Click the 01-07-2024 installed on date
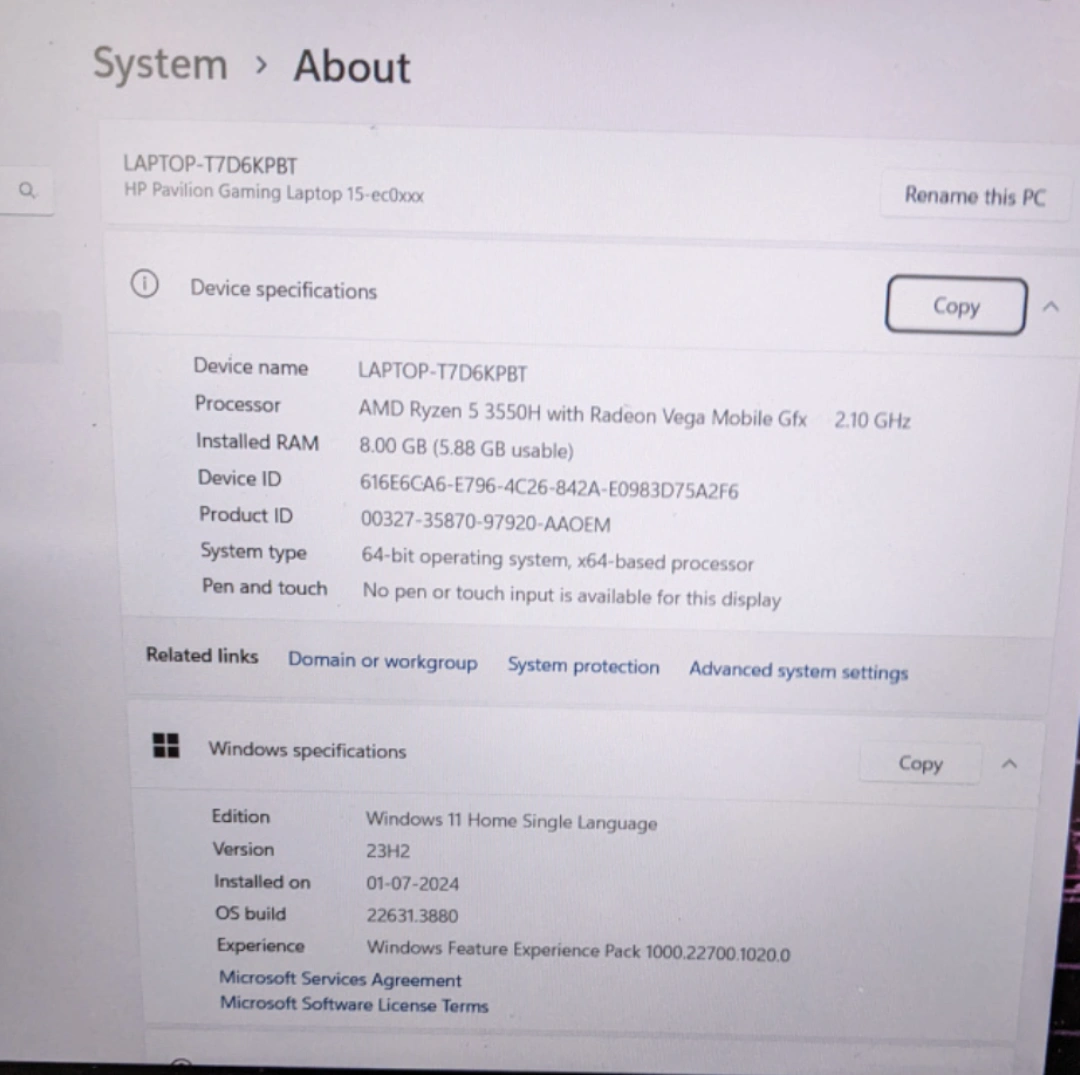This screenshot has width=1080, height=1075. (x=413, y=884)
